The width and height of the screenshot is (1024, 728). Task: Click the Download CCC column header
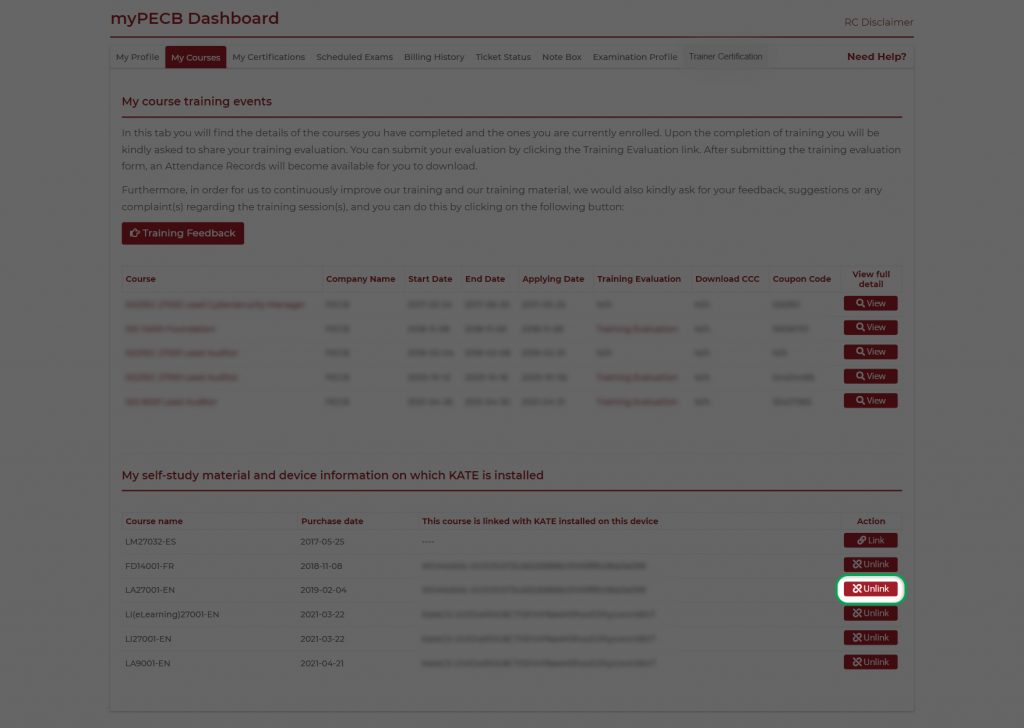727,279
